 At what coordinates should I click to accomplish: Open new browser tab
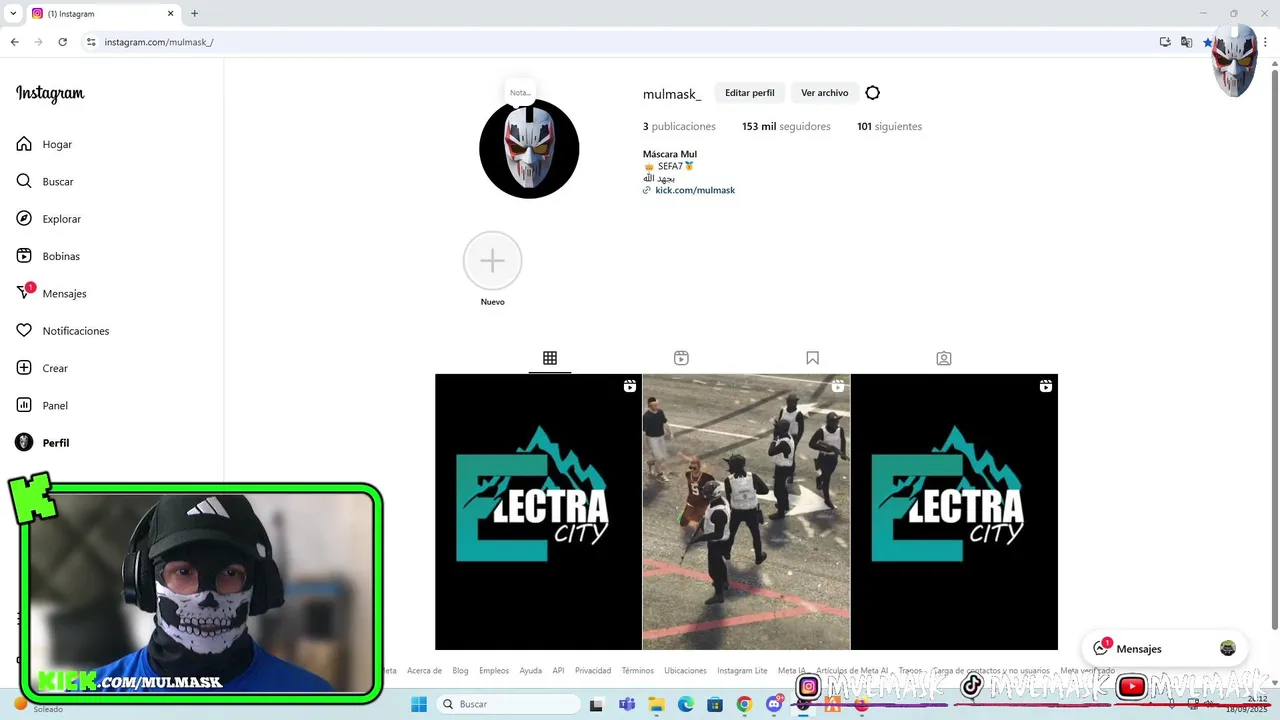coord(194,14)
